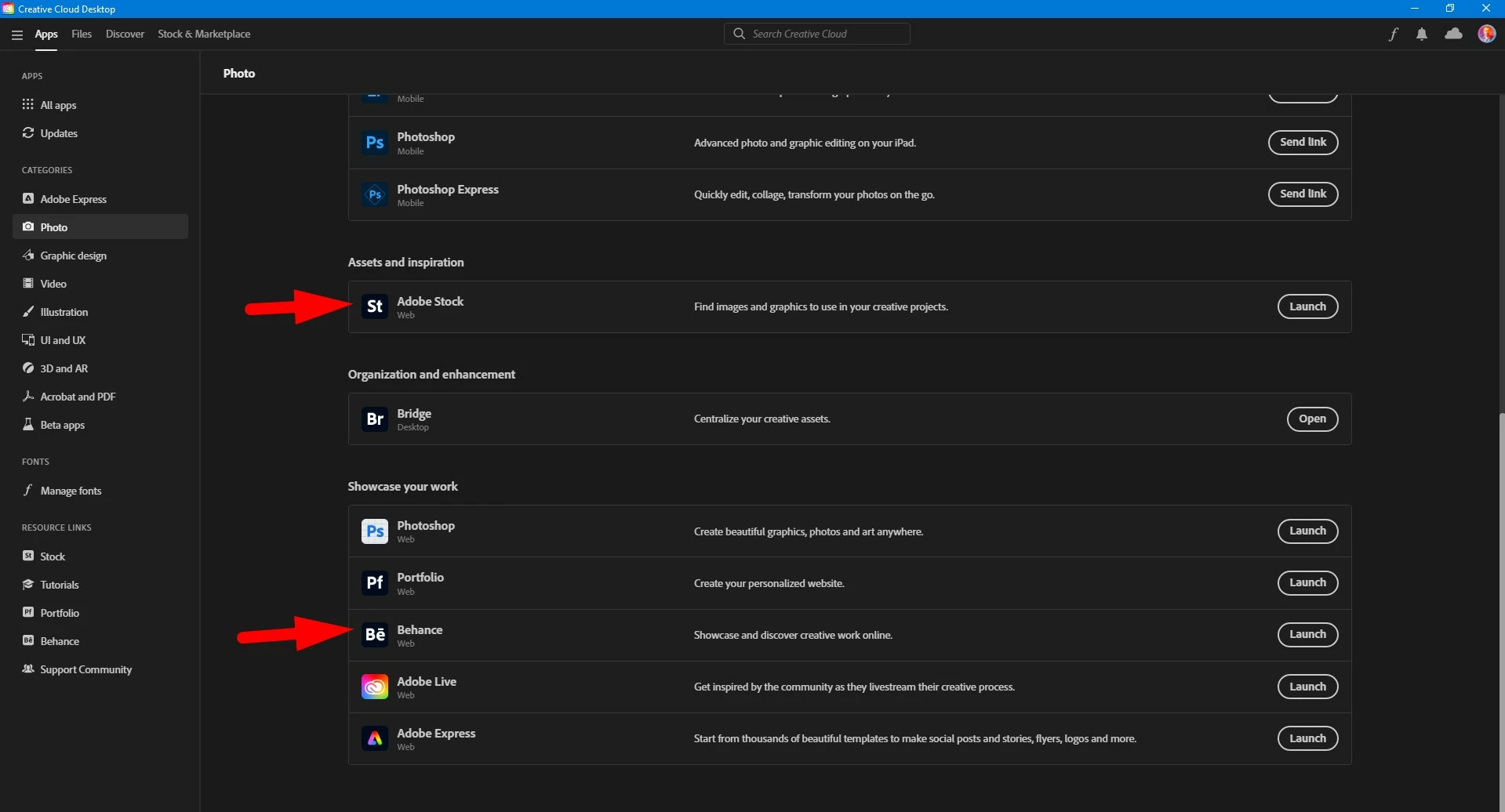Open the hamburger menu icon
Screen dimensions: 1505x812
16,34
